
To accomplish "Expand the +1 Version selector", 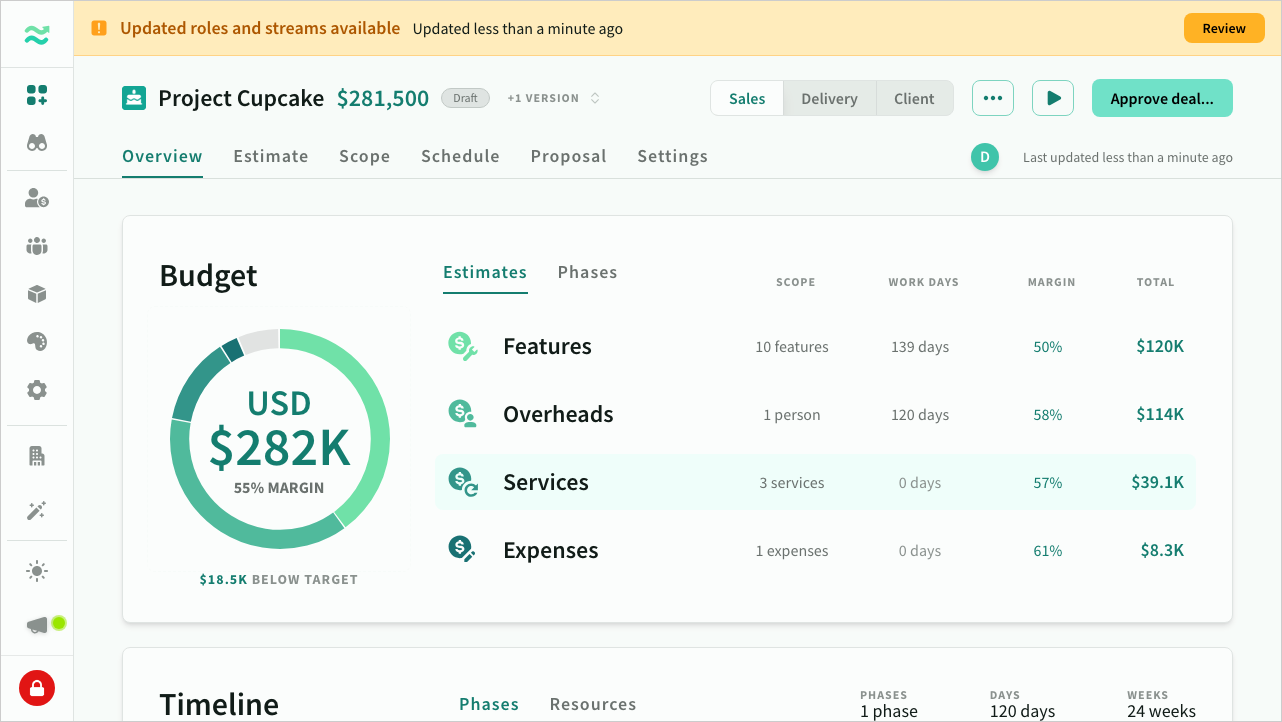I will [553, 98].
